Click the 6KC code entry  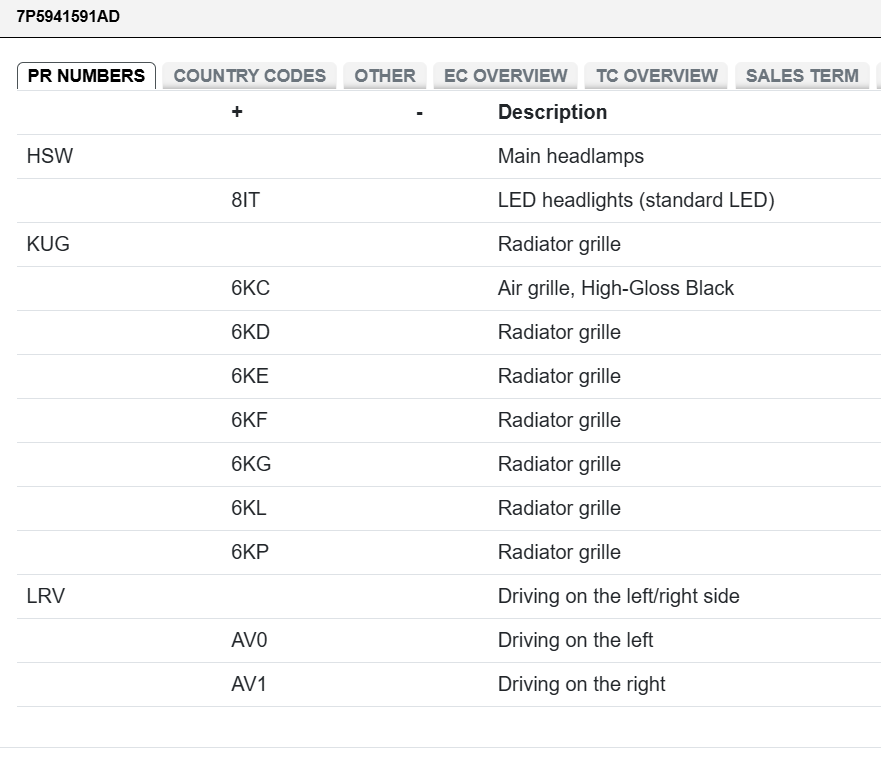coord(250,288)
